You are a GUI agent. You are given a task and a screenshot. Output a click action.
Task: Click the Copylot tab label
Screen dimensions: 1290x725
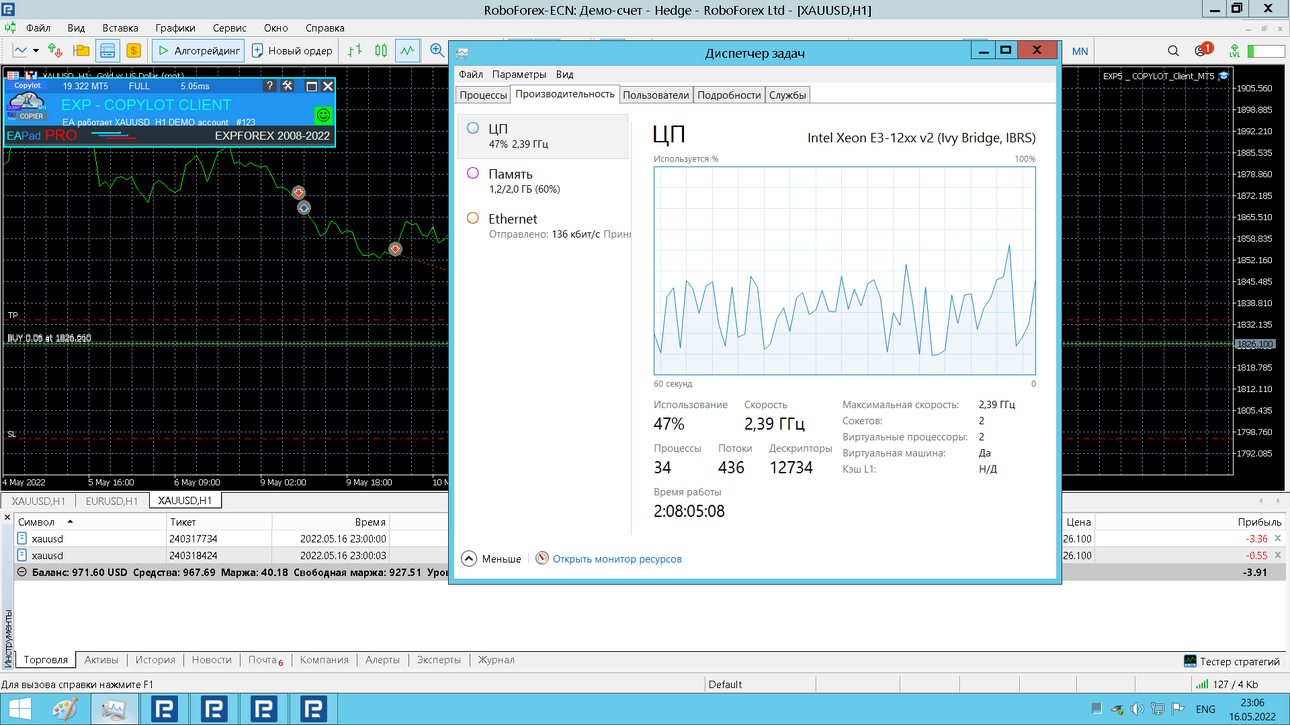pos(27,86)
